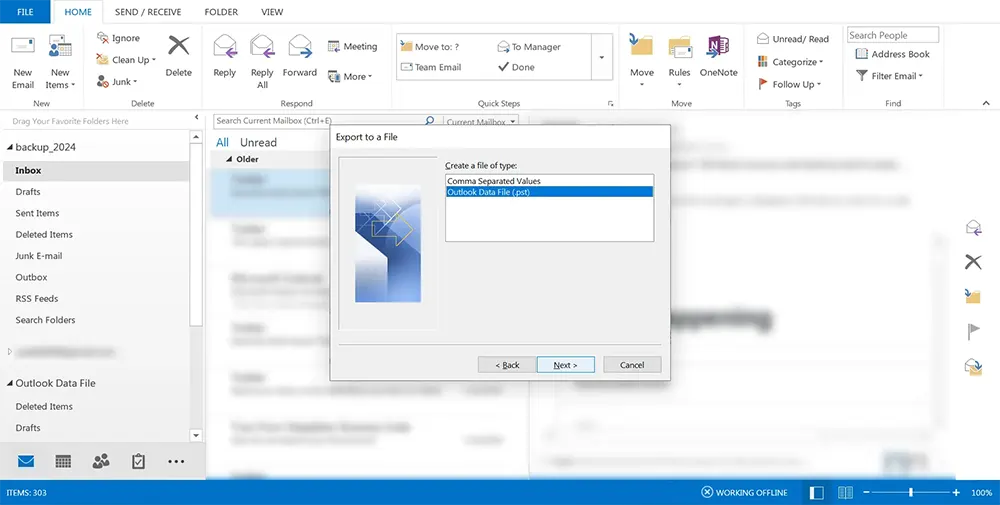Apply the Team Email quick step
This screenshot has height=505, width=1000.
(430, 67)
